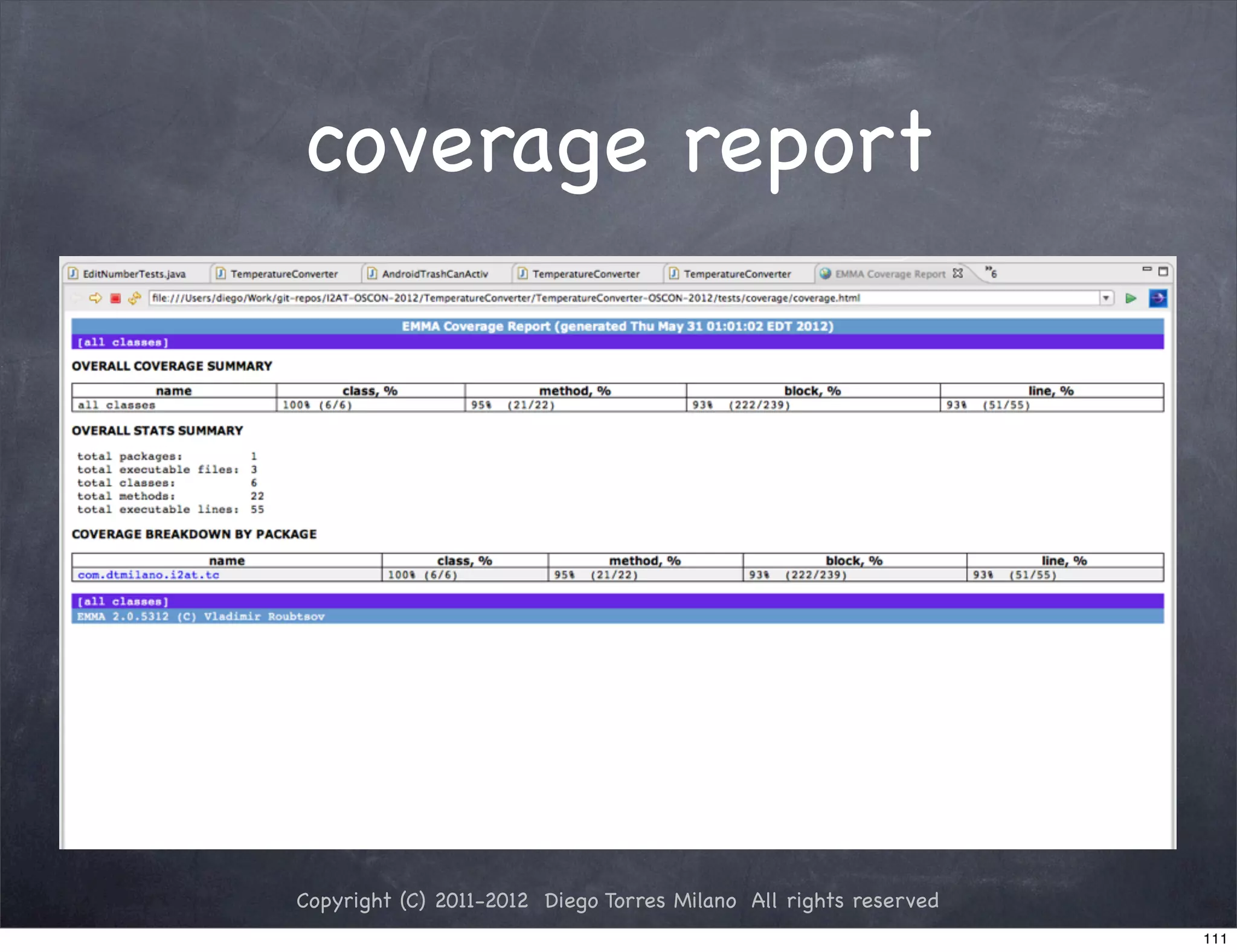
Task: Open the com.dtmilano.i2at.tc package link
Action: (x=148, y=574)
